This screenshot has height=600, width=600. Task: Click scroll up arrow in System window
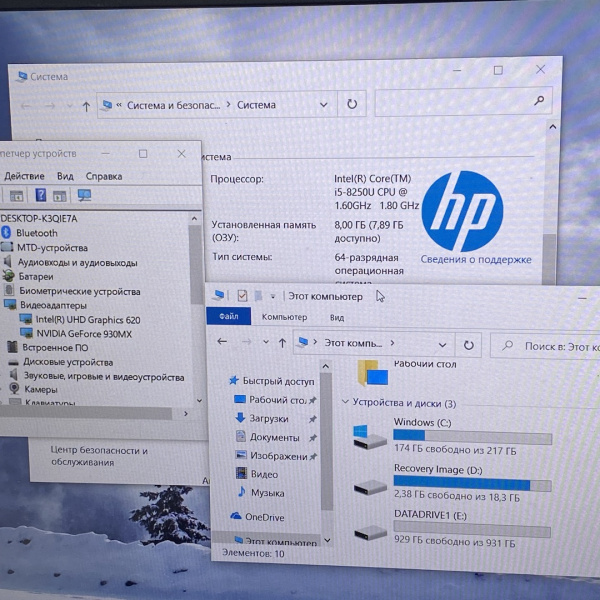pos(553,127)
